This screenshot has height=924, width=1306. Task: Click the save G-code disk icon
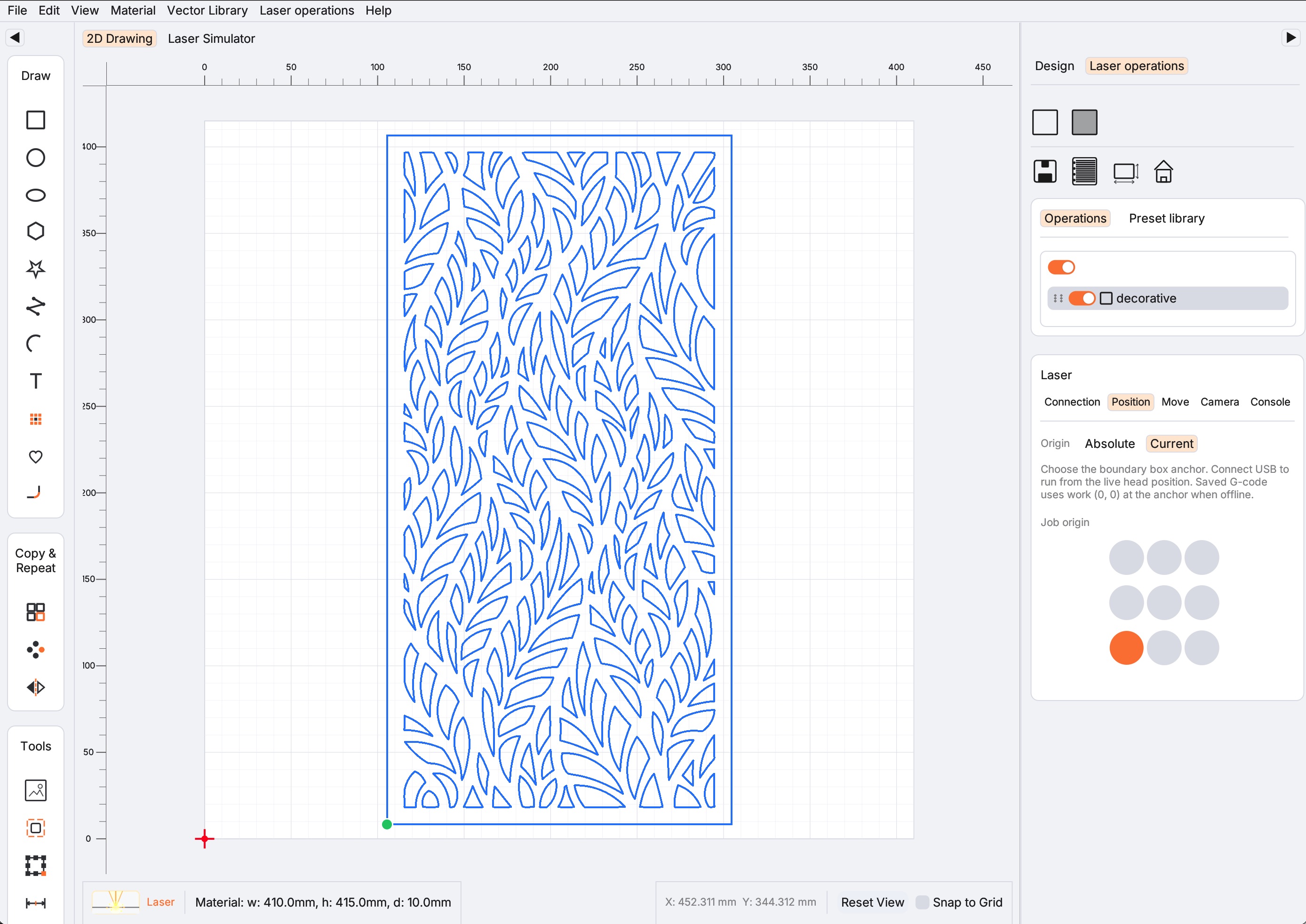[x=1045, y=171]
